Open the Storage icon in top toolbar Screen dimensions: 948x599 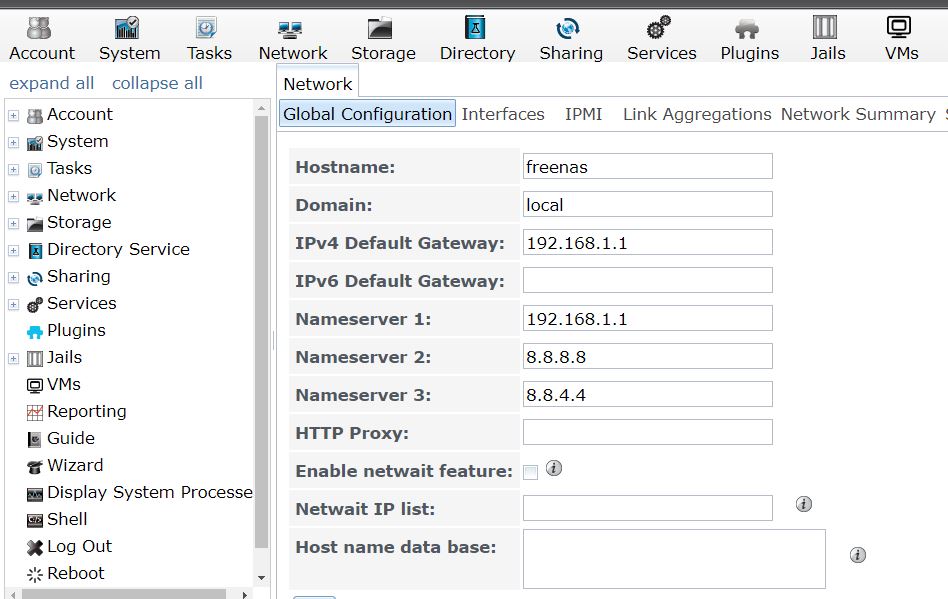pos(382,39)
